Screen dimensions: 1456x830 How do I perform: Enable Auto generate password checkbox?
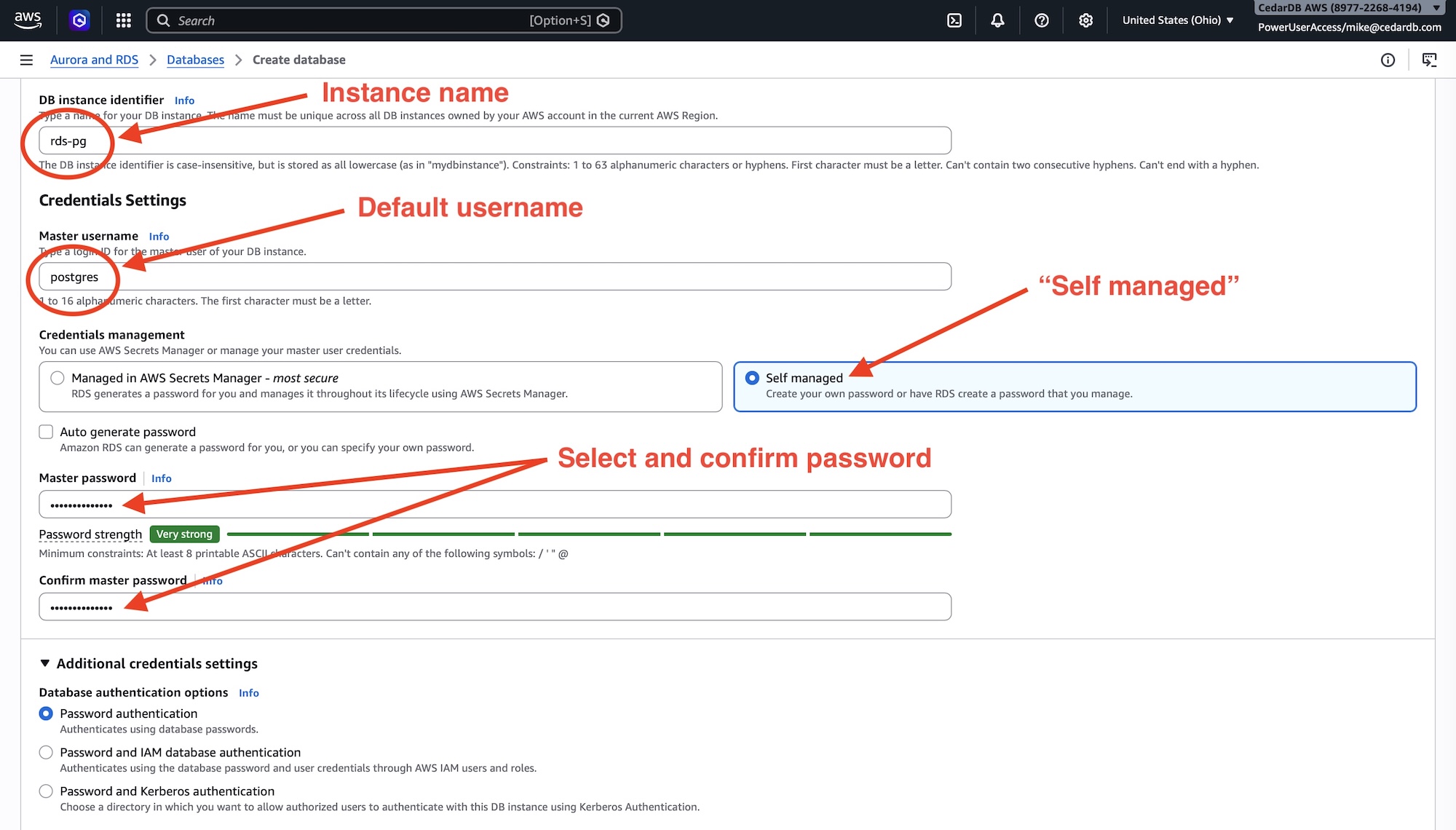(x=46, y=432)
